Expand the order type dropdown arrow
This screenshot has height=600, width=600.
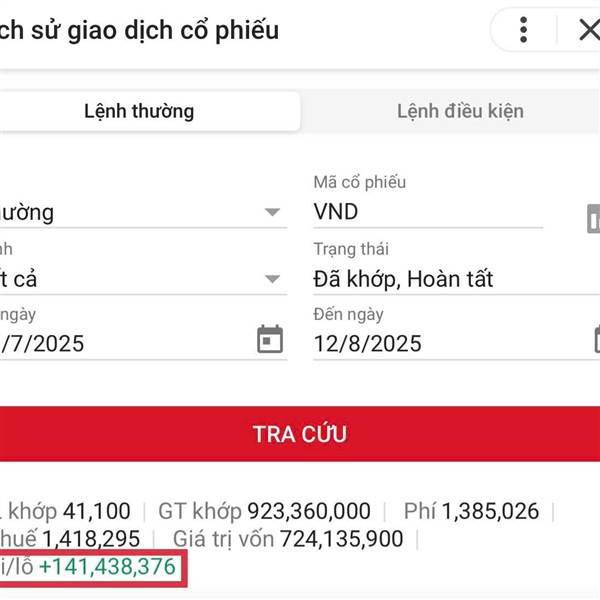pyautogui.click(x=272, y=212)
